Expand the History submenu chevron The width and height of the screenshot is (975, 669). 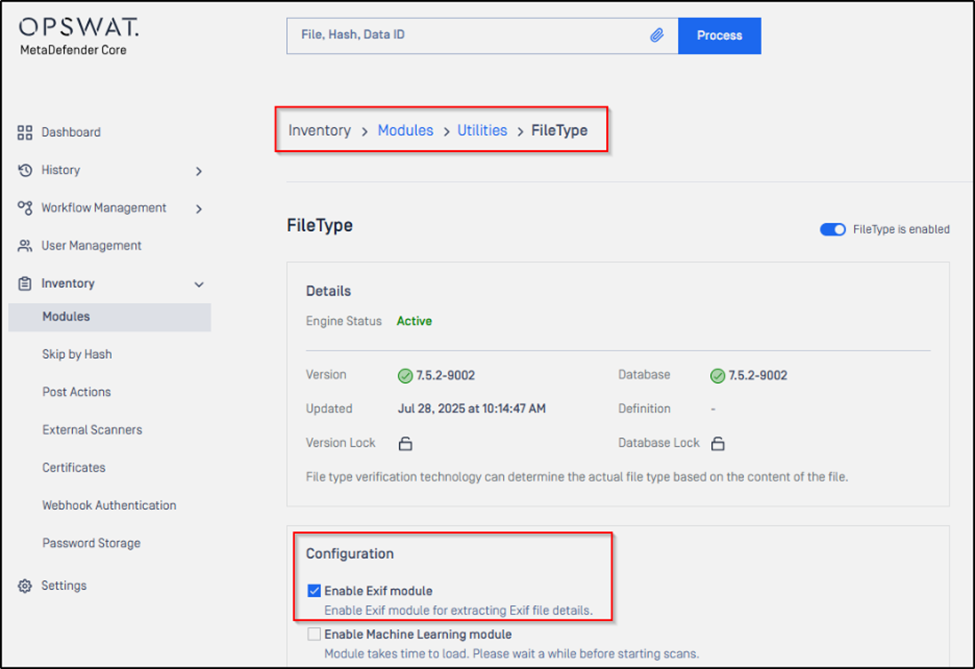tap(199, 171)
